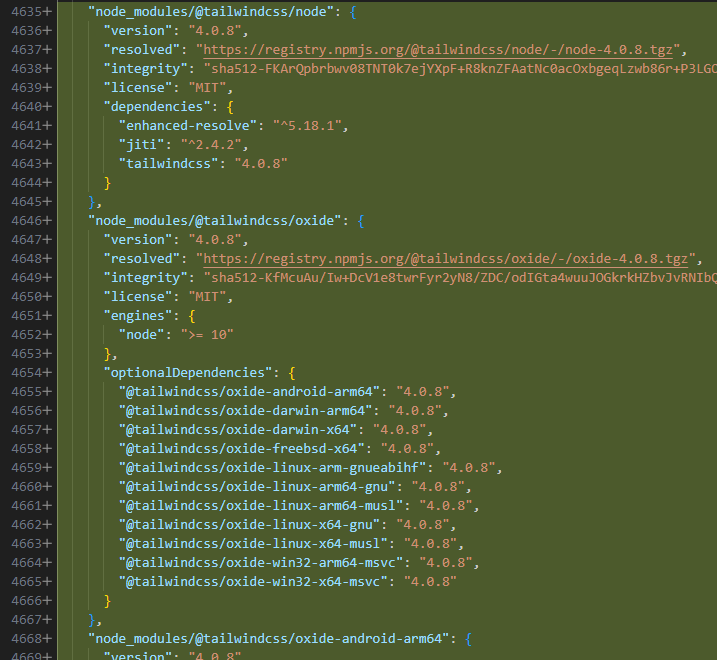Click the sha512-KfMcuAu integrity hash
This screenshot has width=717, height=660.
[x=460, y=278]
